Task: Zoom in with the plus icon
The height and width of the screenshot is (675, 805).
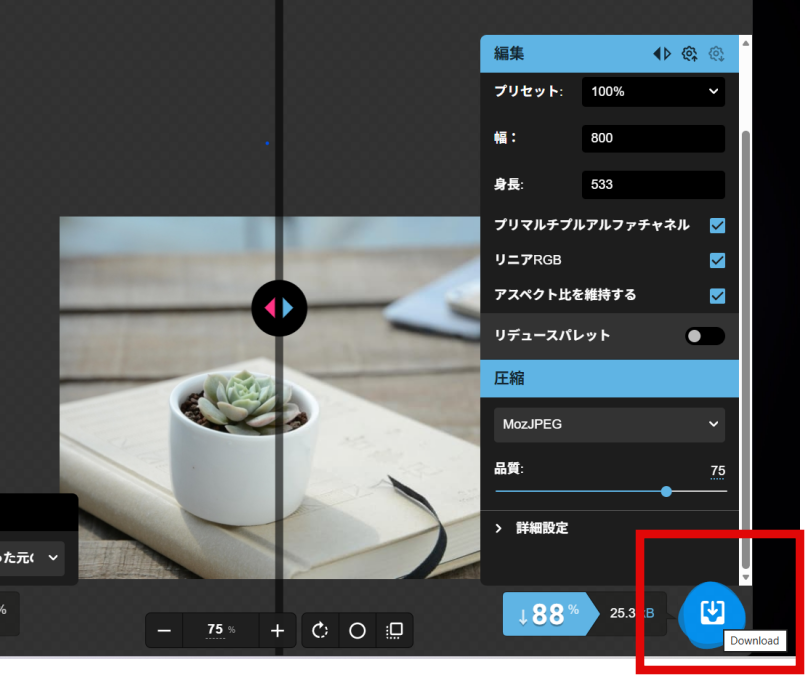Action: (277, 630)
